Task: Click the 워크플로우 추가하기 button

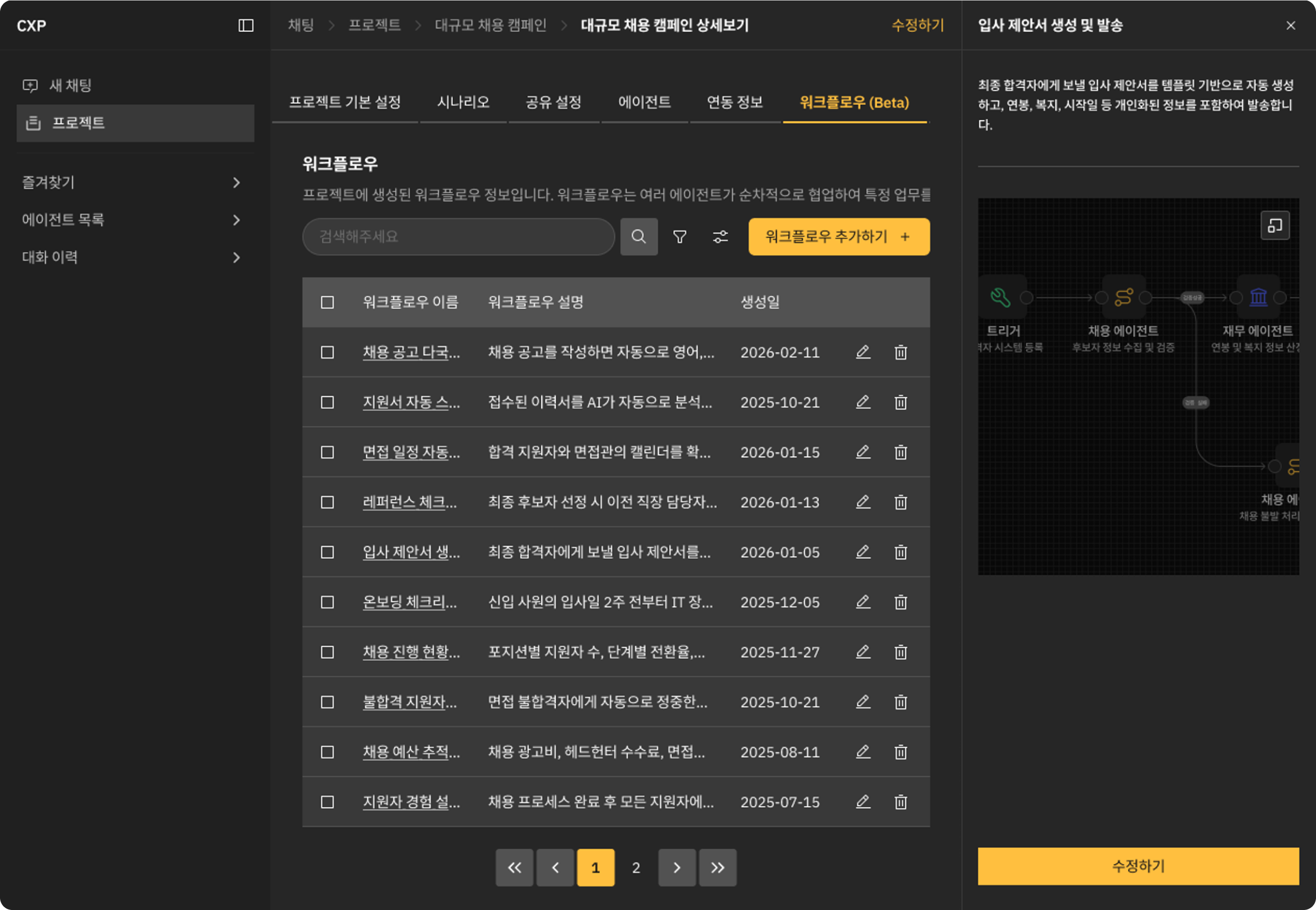Action: click(838, 236)
